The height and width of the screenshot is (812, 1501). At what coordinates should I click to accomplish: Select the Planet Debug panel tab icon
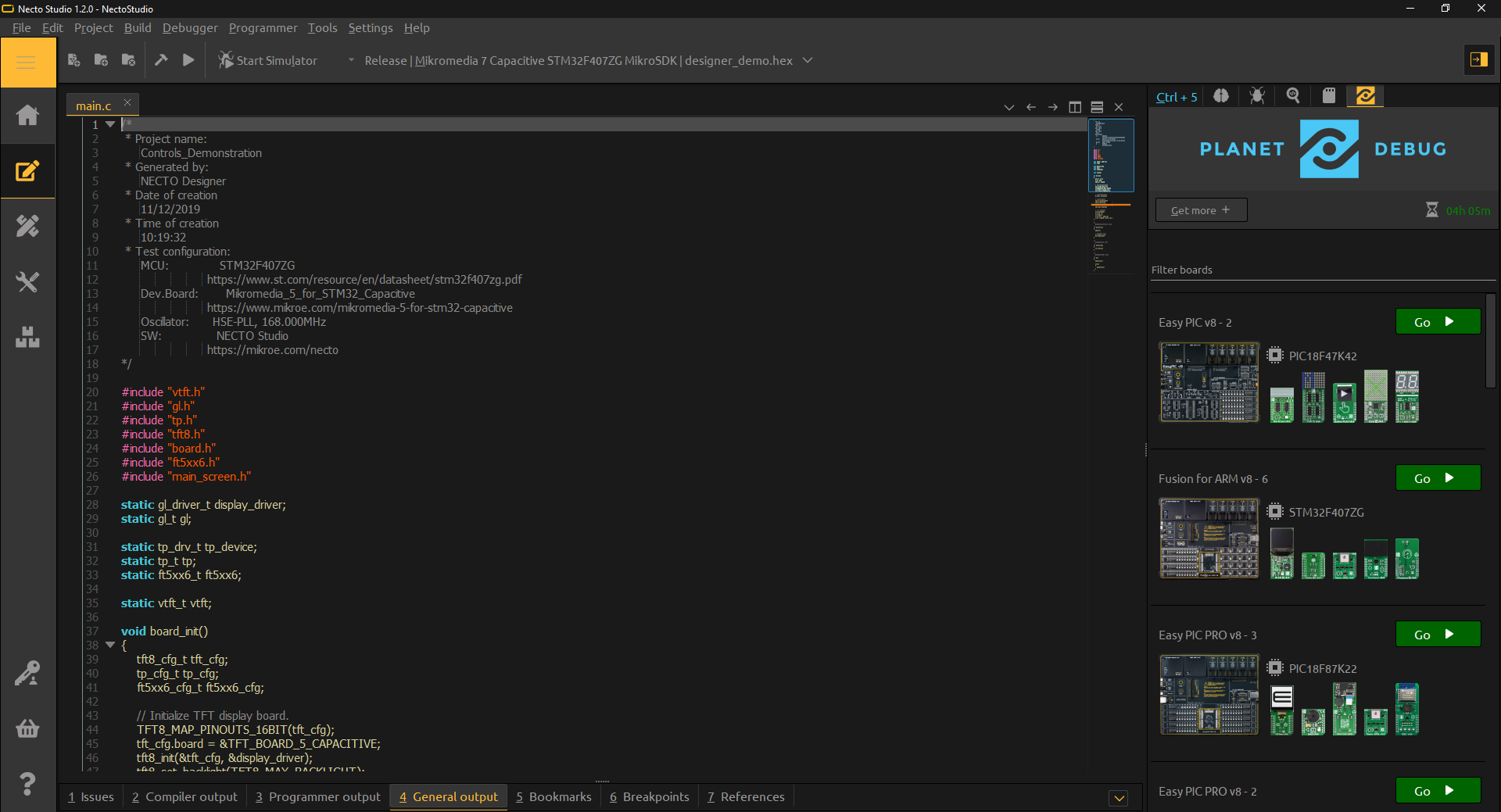[1366, 96]
